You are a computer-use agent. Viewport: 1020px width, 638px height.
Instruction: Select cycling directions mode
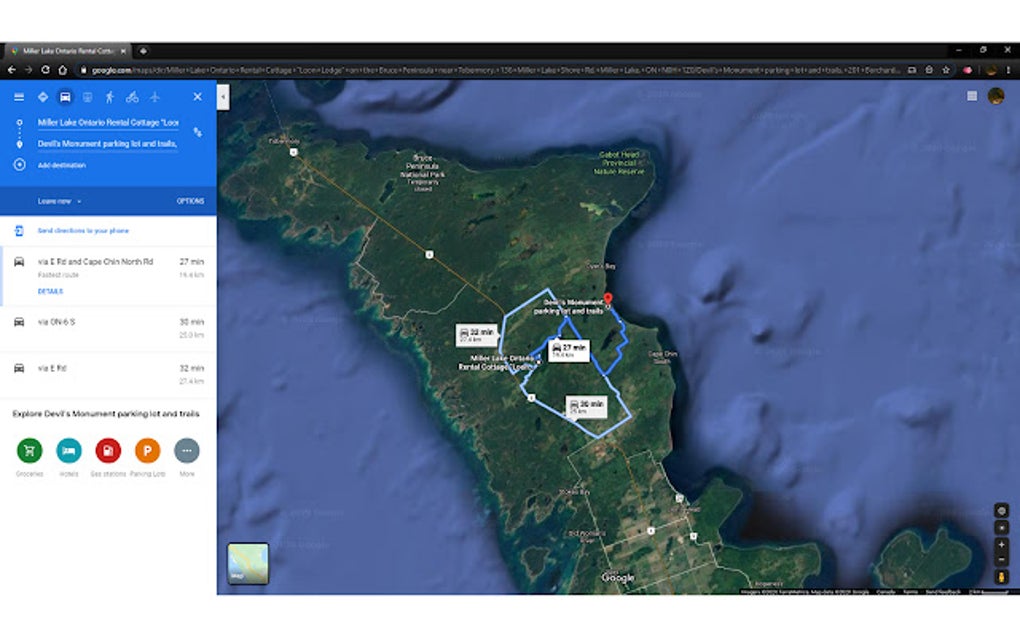point(132,97)
